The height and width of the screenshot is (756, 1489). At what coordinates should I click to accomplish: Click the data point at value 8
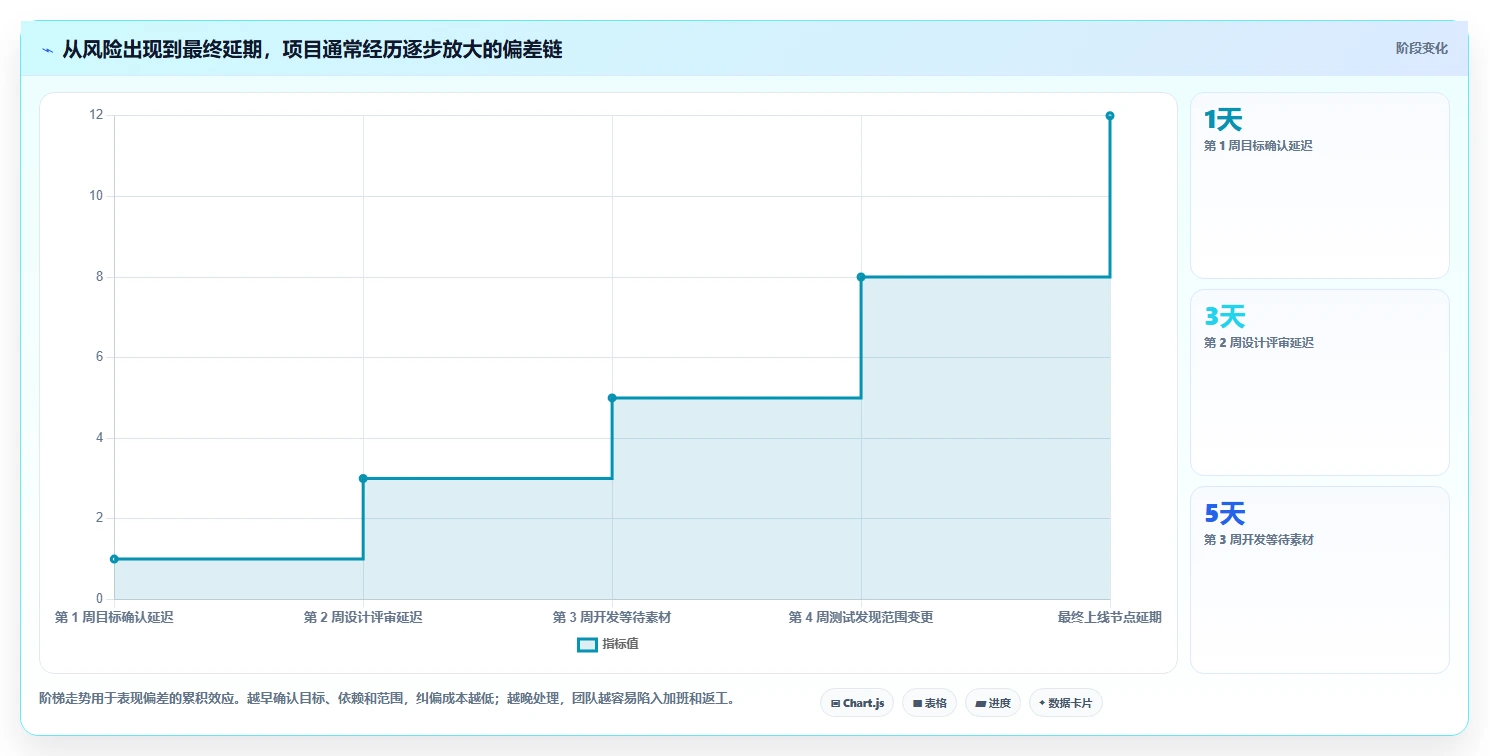pyautogui.click(x=861, y=277)
